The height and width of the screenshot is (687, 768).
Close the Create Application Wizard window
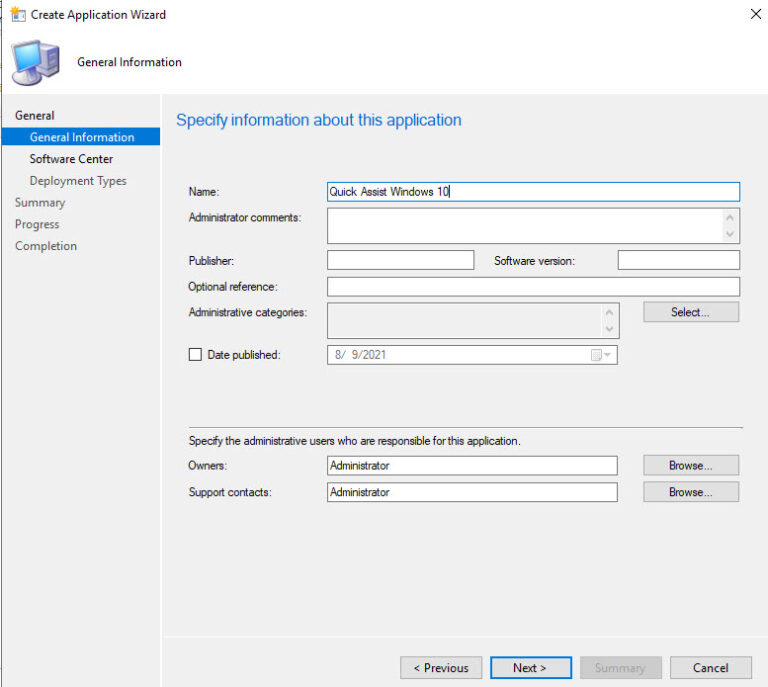[755, 14]
